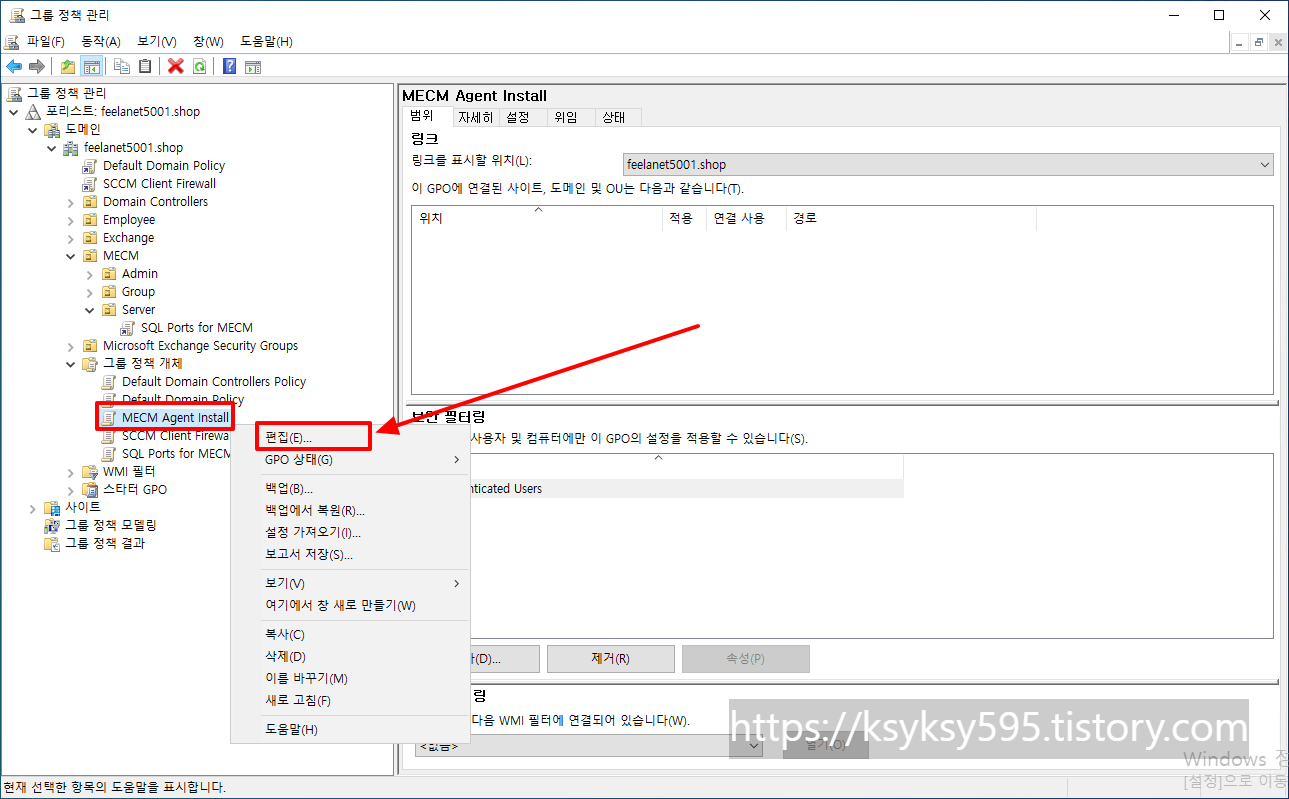Click the 속성(P) button
Screen dimensions: 1289x799
pos(746,659)
